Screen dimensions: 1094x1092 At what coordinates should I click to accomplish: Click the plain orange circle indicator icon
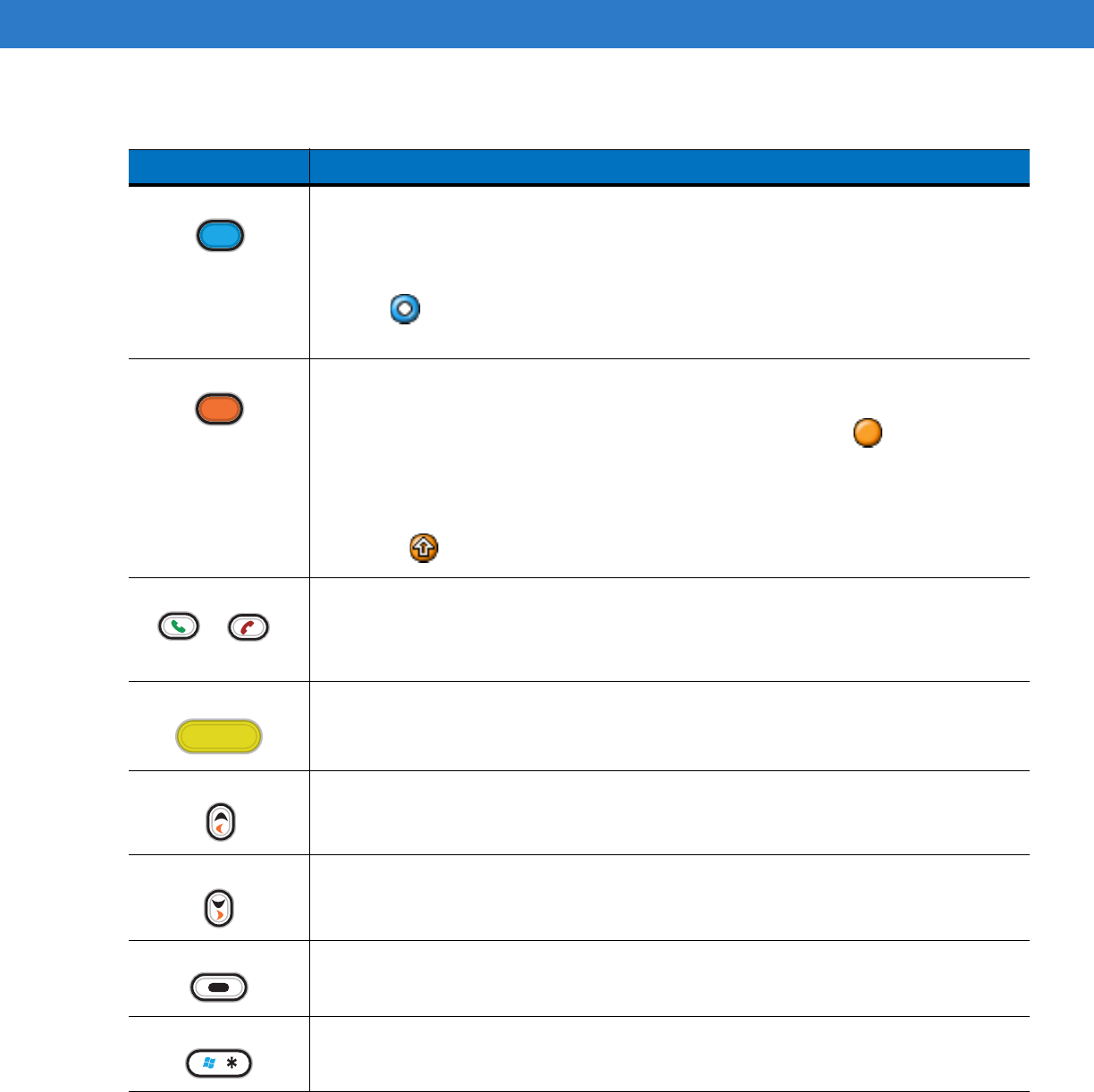click(x=868, y=433)
